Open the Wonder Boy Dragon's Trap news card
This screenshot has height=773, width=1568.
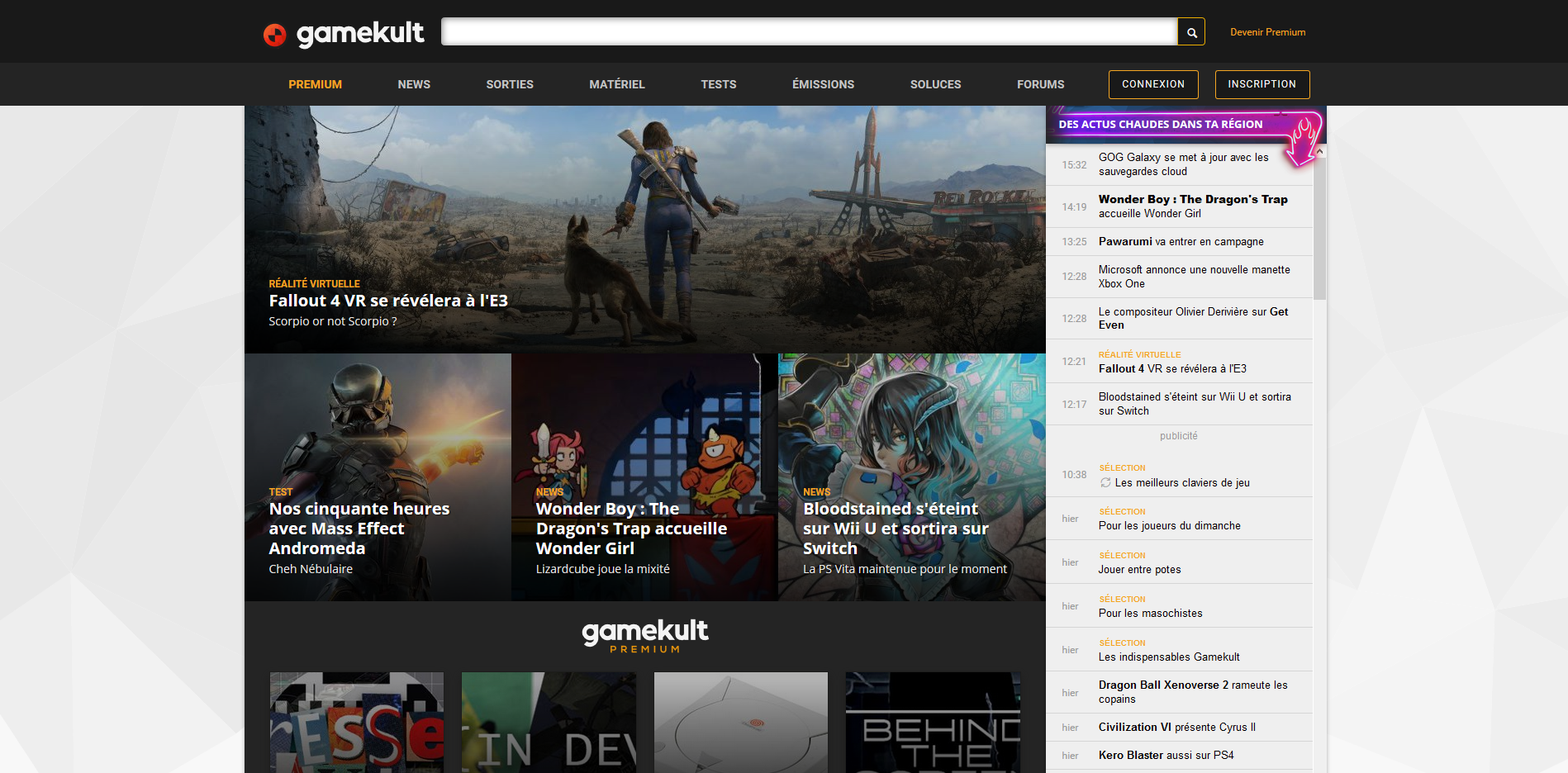631,529
